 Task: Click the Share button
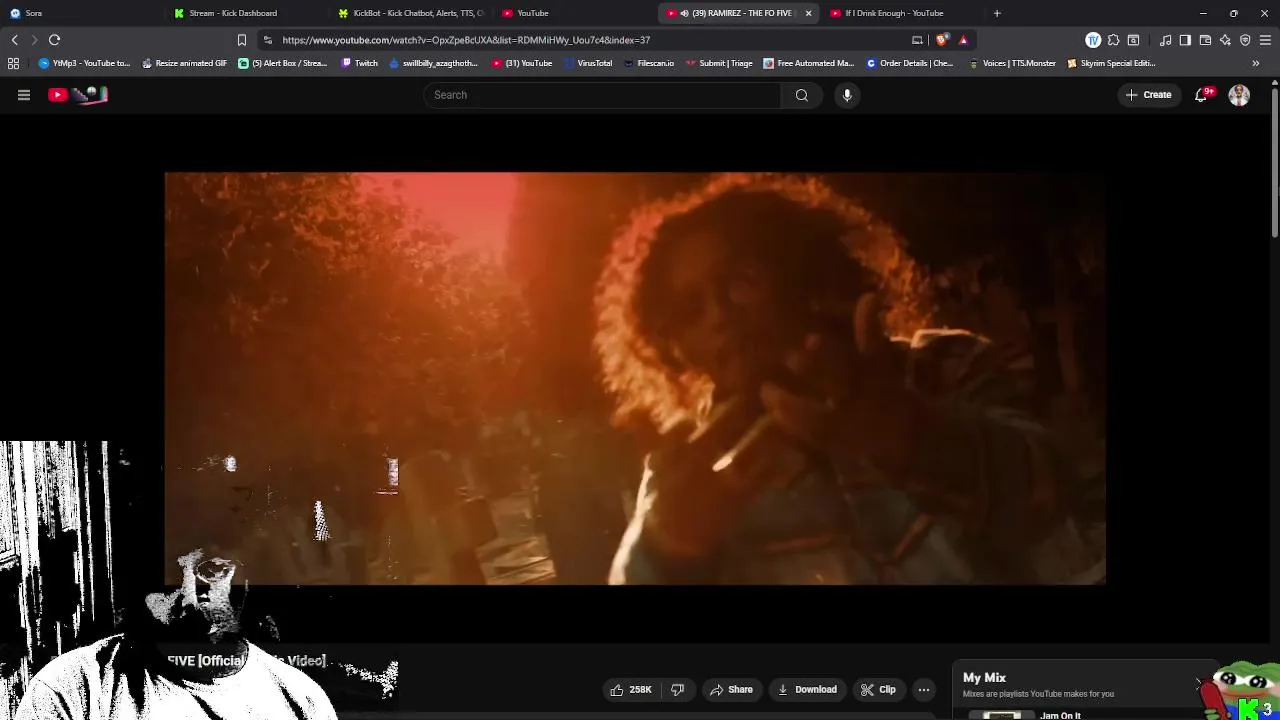pos(731,689)
